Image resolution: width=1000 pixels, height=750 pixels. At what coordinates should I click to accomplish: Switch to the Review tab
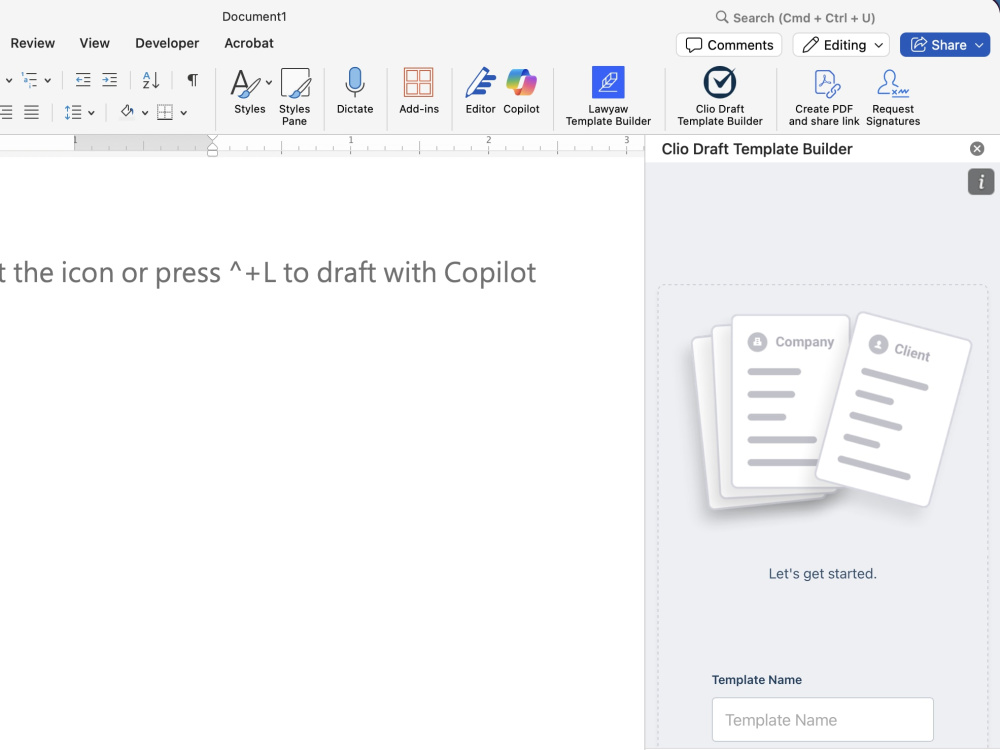pyautogui.click(x=33, y=43)
